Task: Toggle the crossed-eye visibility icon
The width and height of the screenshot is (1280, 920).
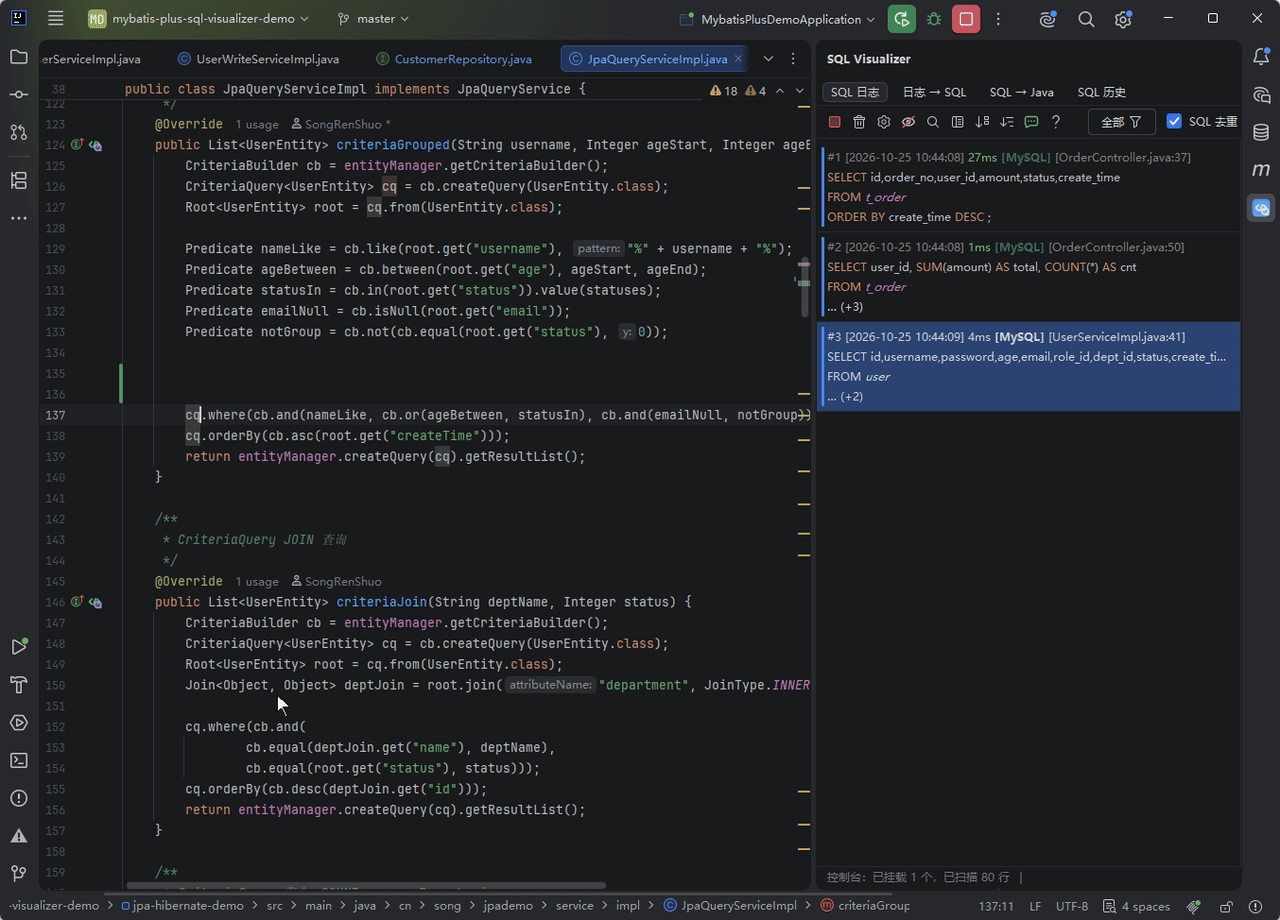Action: [x=908, y=122]
